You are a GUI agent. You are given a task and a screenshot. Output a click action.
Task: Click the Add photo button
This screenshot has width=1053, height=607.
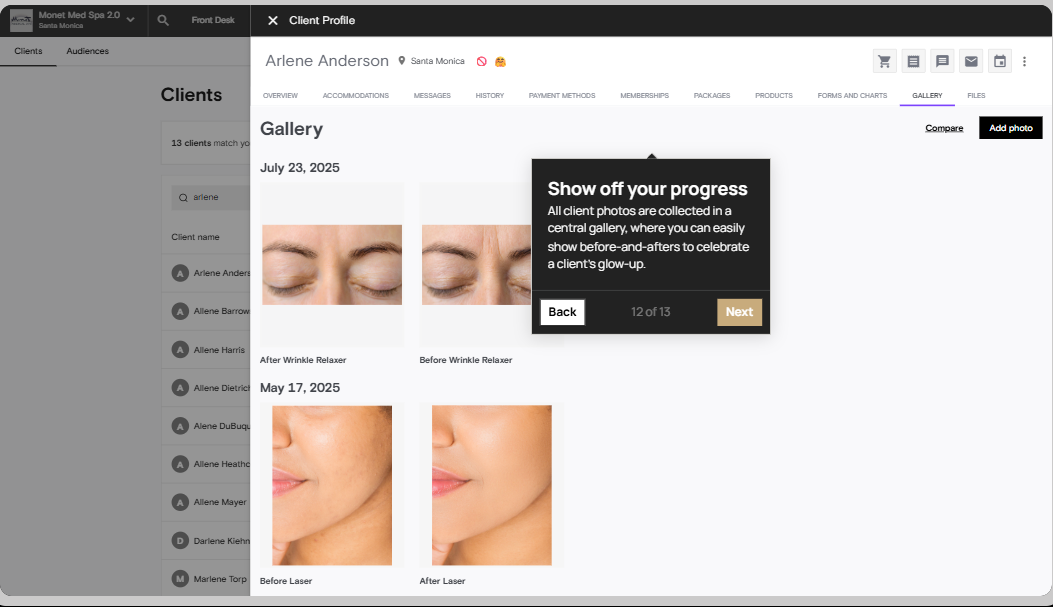(x=1011, y=128)
